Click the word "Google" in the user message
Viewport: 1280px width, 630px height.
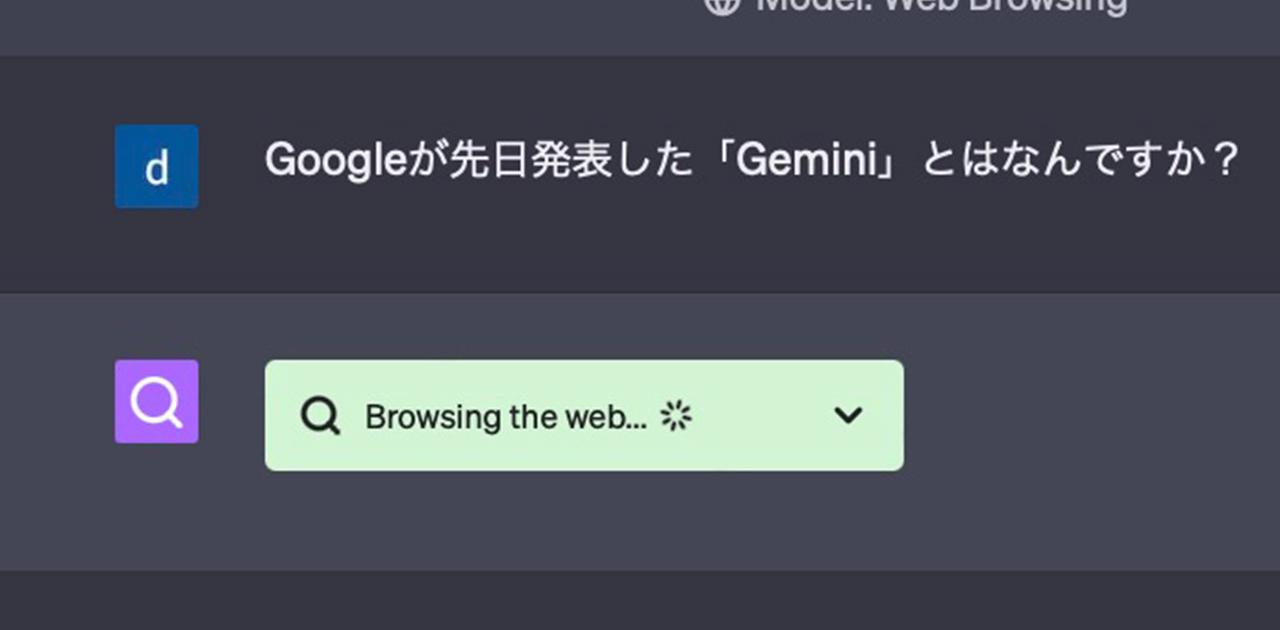click(335, 161)
